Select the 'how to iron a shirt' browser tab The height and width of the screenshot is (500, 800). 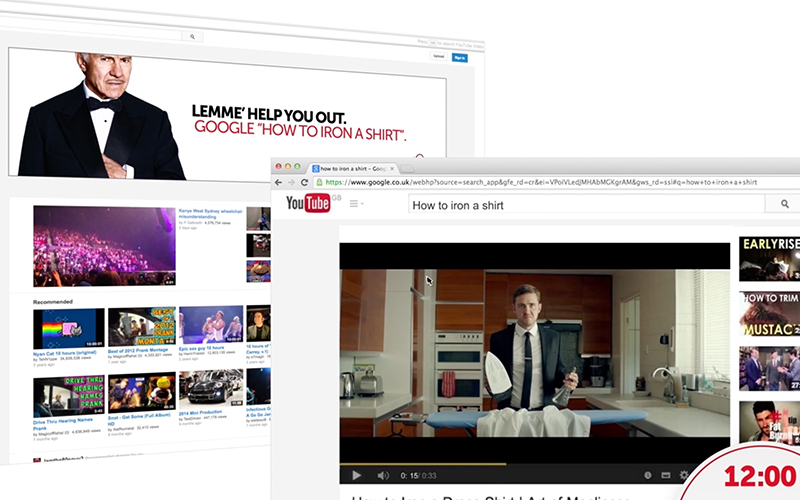tap(351, 168)
